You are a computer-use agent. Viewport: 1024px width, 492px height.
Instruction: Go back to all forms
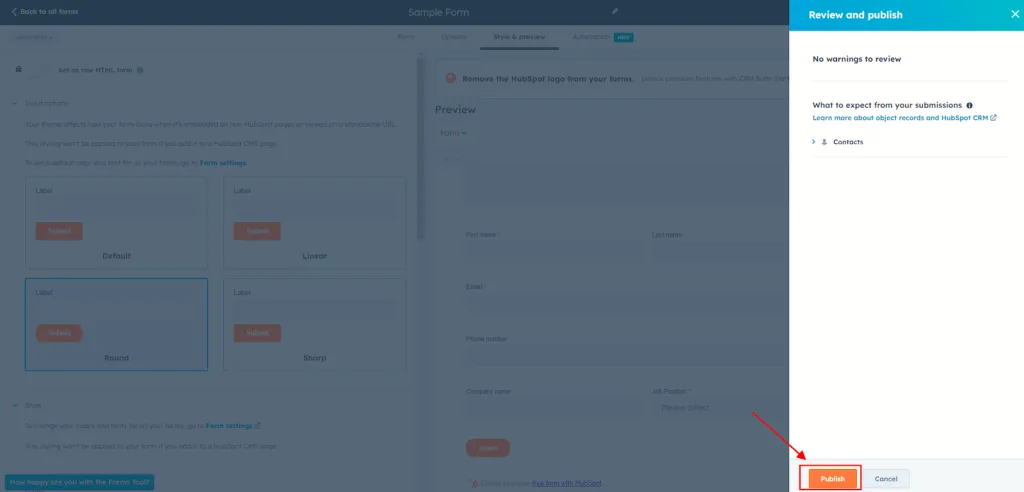pos(45,12)
